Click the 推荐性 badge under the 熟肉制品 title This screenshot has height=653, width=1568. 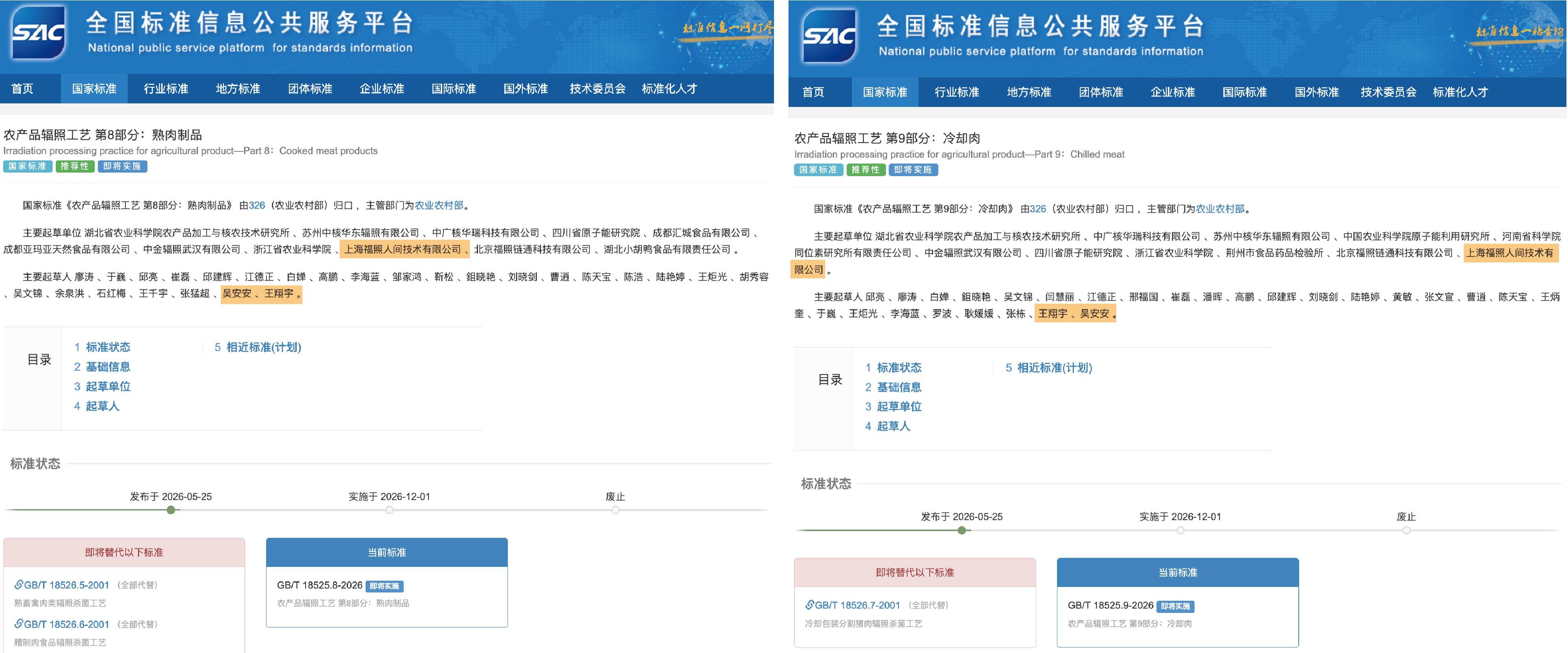(75, 166)
